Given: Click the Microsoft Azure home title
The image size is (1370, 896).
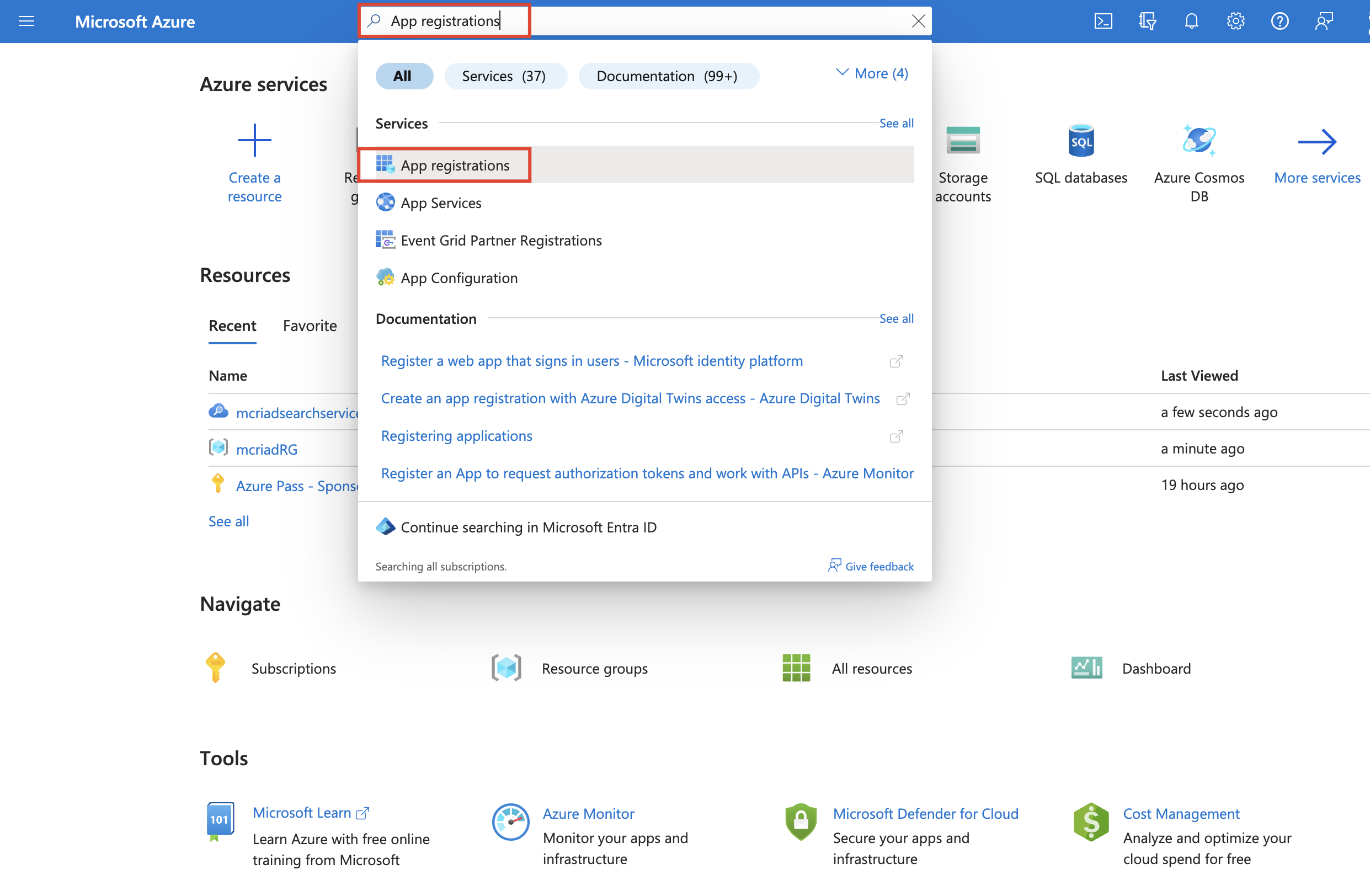Looking at the screenshot, I should click(135, 22).
